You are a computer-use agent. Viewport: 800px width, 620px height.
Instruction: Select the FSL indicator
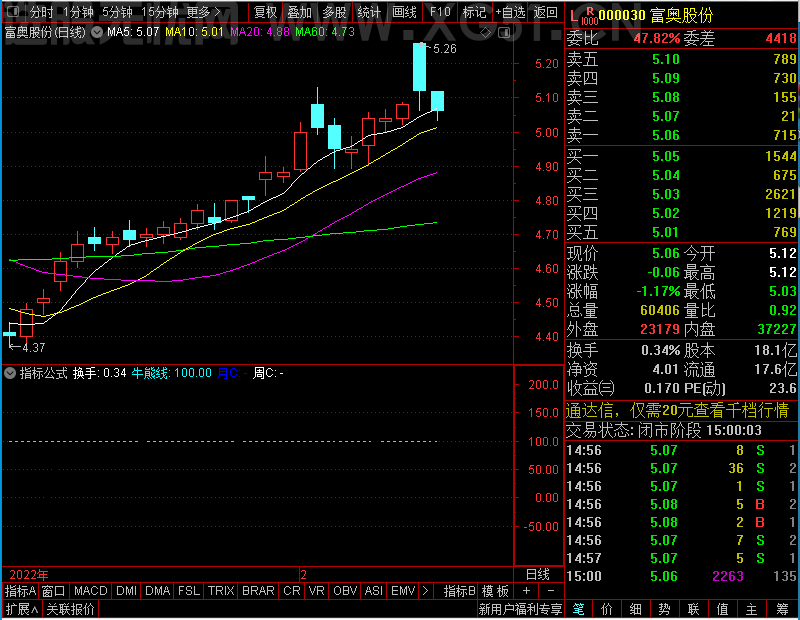189,591
